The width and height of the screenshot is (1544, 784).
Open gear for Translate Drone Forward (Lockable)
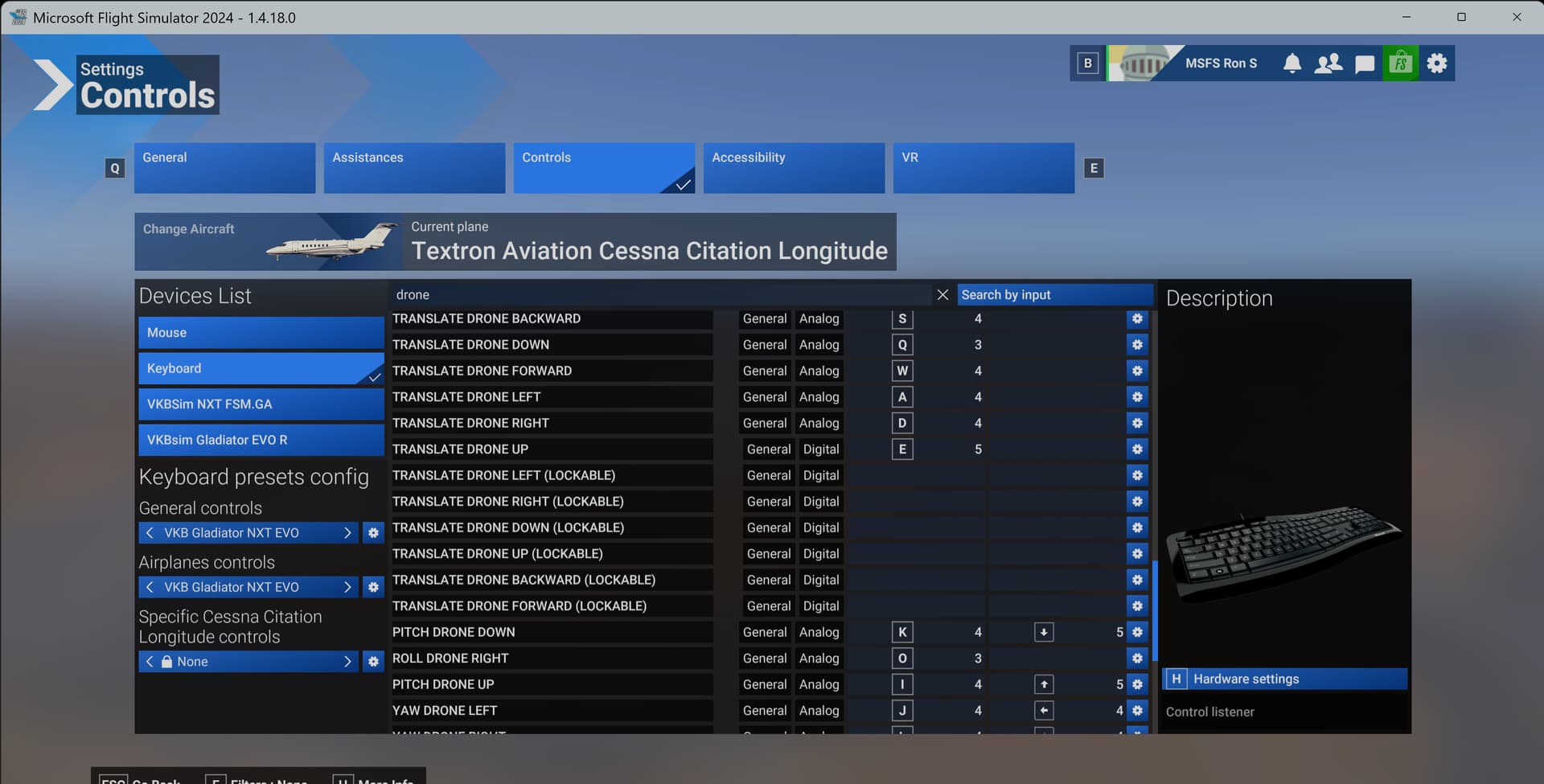1137,606
